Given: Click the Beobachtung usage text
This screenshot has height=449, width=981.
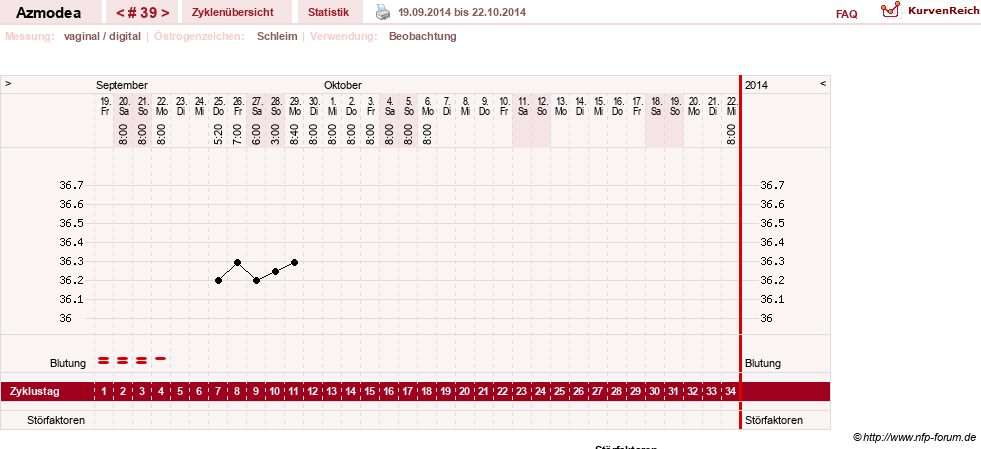Looking at the screenshot, I should click(x=423, y=36).
